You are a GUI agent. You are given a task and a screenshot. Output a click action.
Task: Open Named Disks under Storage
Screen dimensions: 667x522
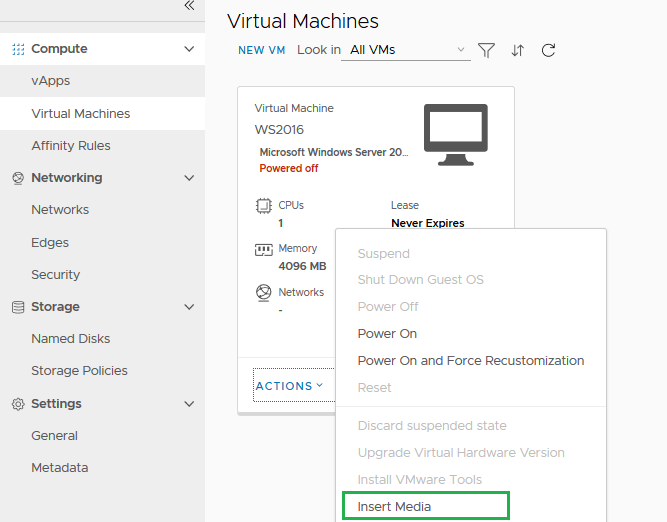(x=71, y=339)
